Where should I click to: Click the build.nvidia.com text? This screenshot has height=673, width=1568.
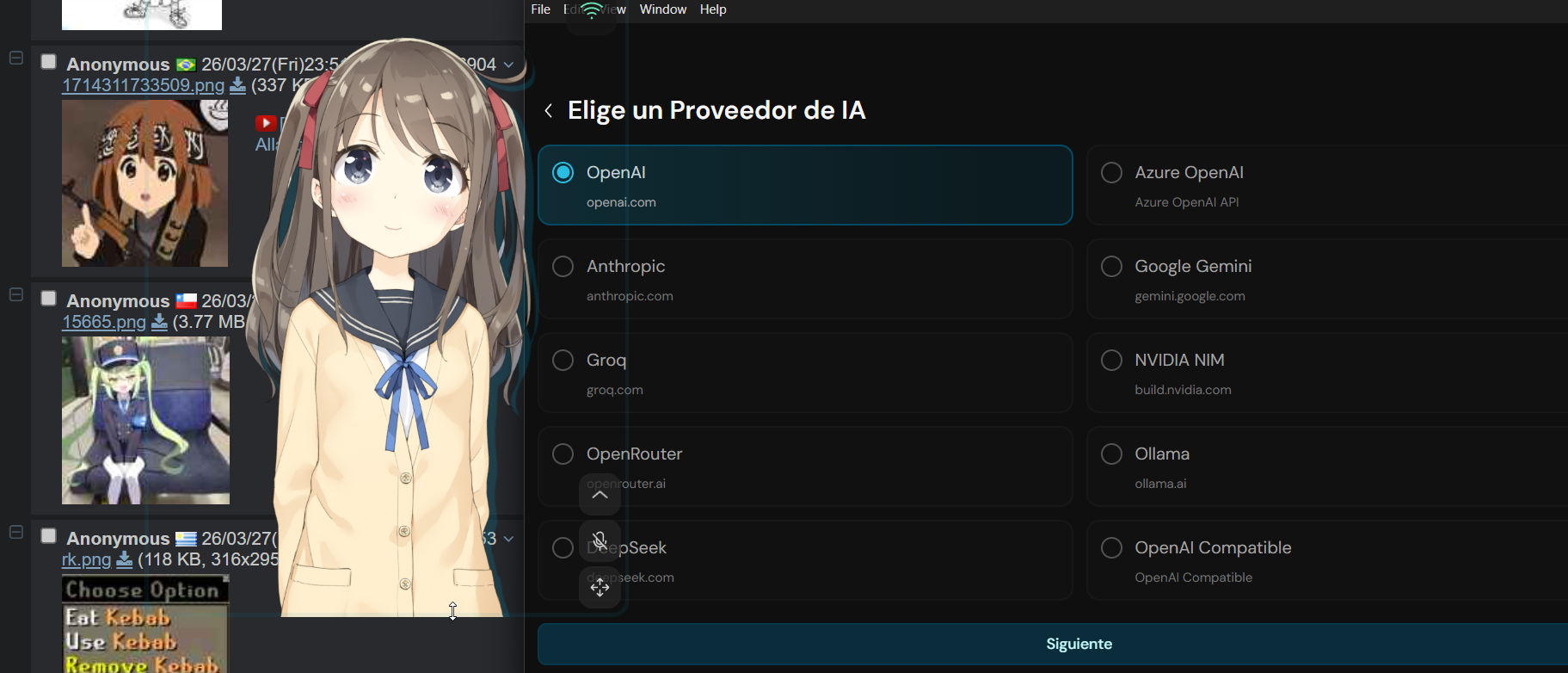1183,390
